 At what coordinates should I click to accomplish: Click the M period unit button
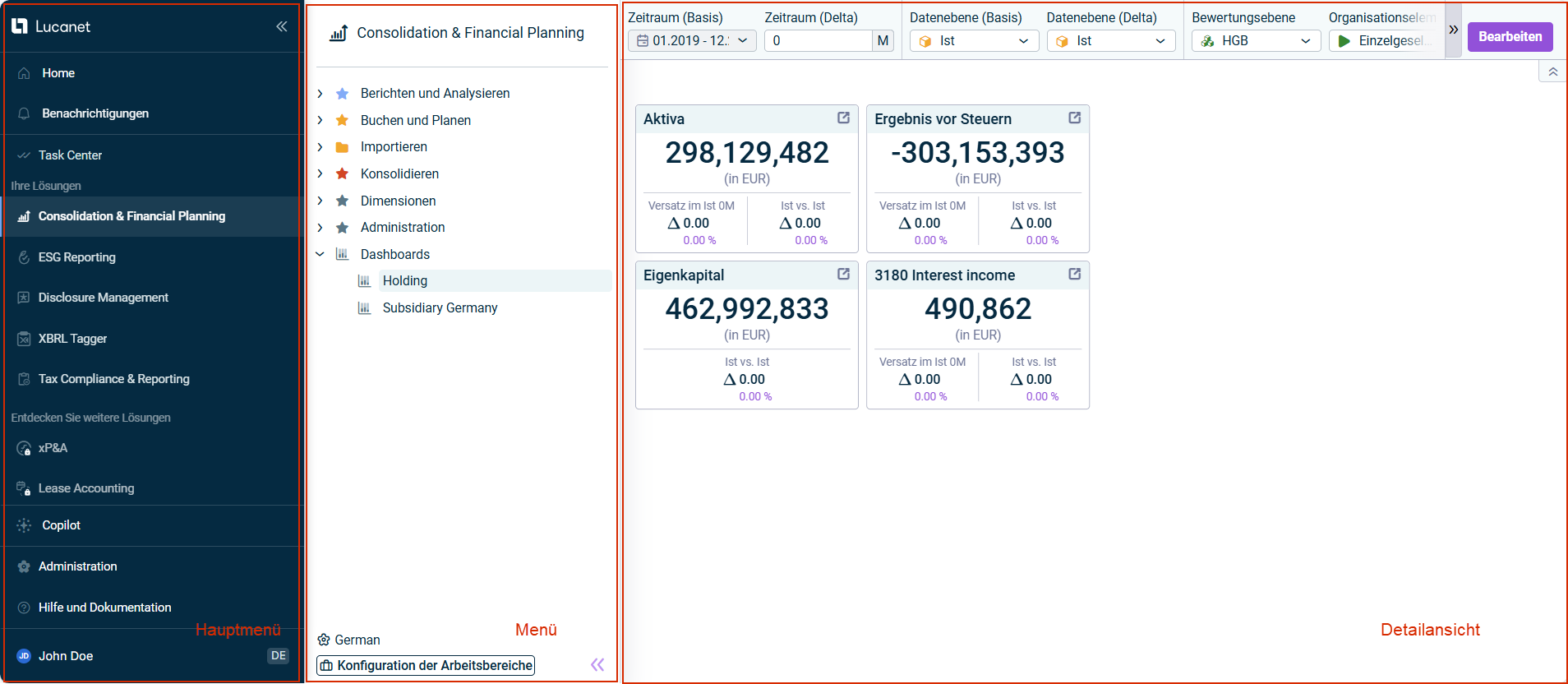(x=883, y=40)
